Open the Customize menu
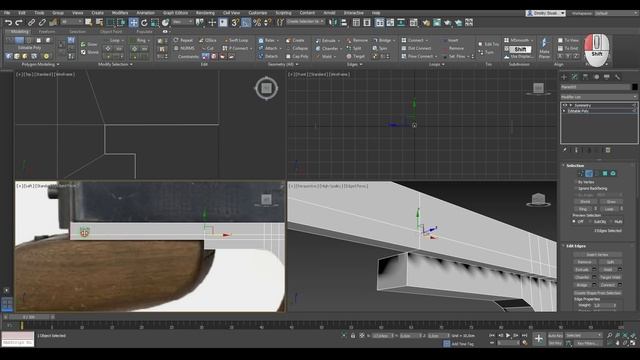The height and width of the screenshot is (360, 640). coord(258,13)
